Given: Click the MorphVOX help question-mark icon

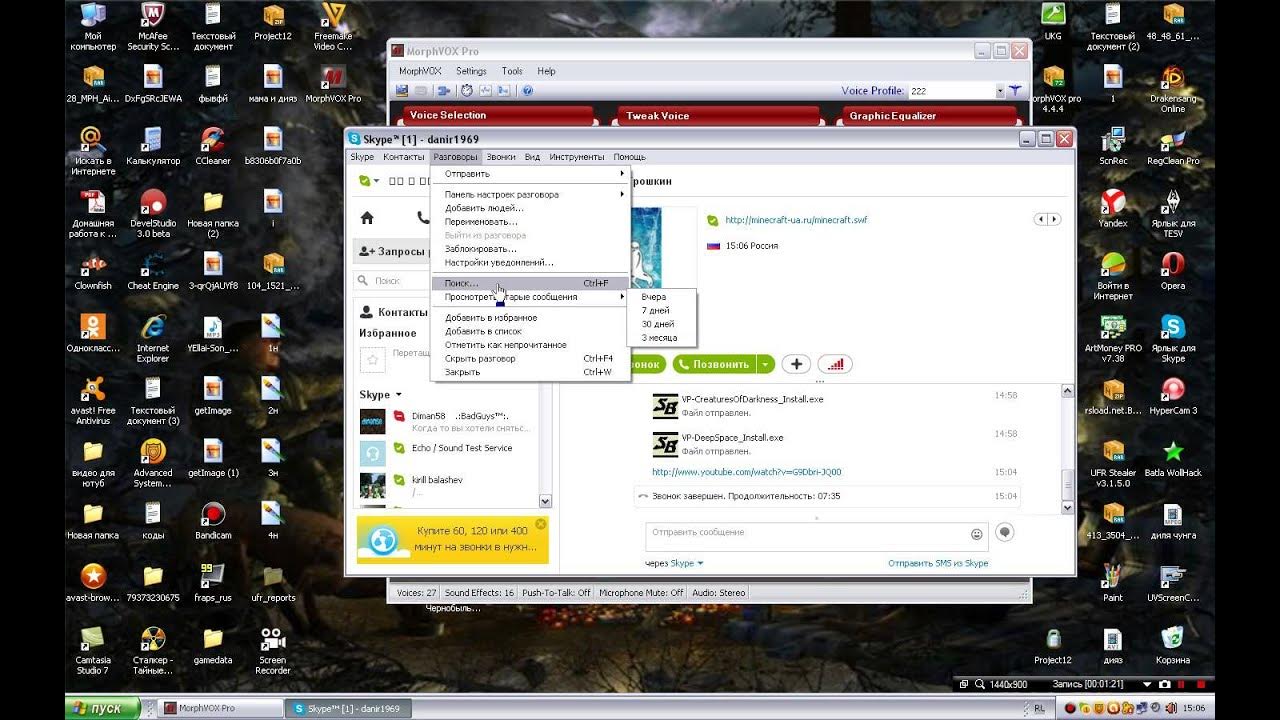Looking at the screenshot, I should 527,90.
